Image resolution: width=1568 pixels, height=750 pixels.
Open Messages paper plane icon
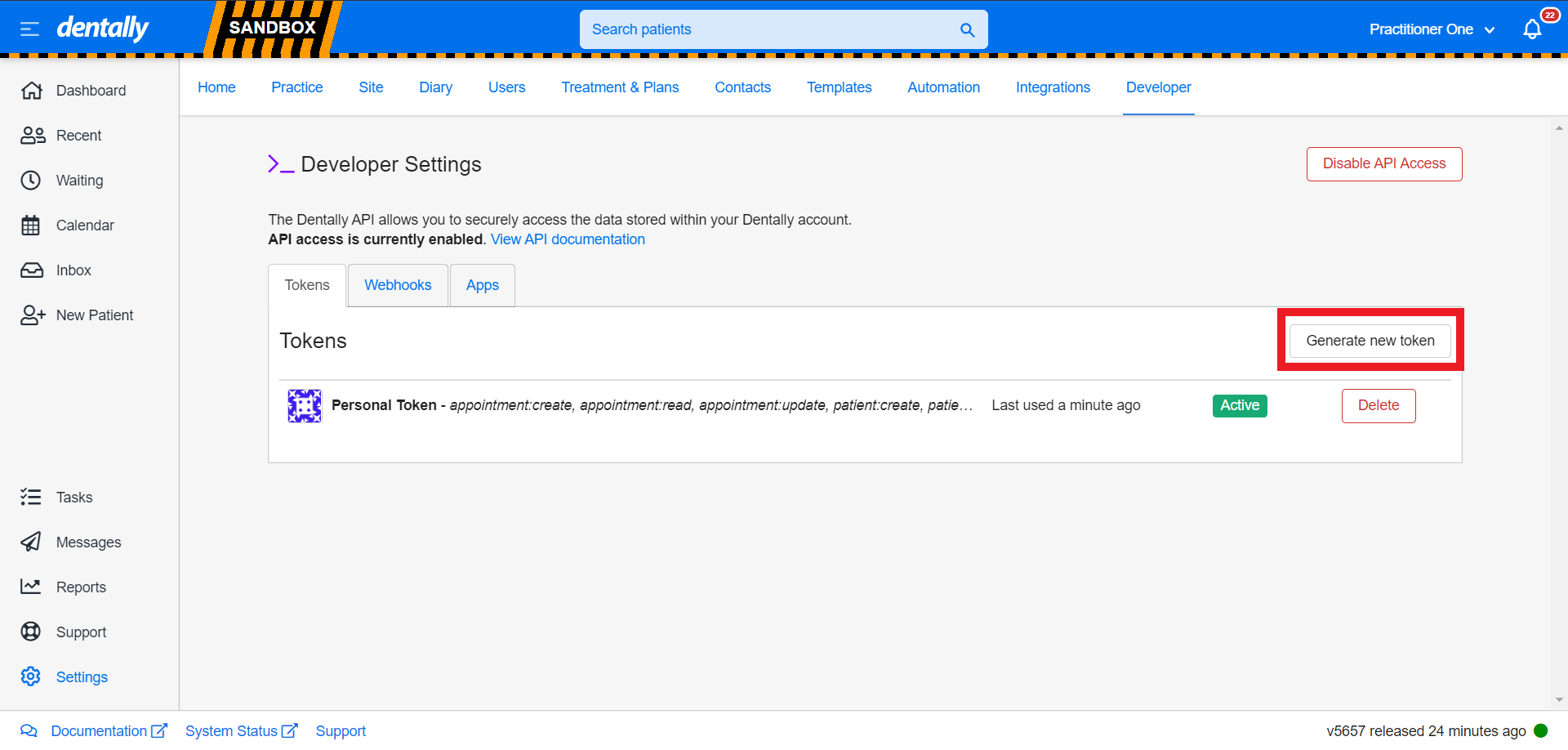pyautogui.click(x=31, y=542)
